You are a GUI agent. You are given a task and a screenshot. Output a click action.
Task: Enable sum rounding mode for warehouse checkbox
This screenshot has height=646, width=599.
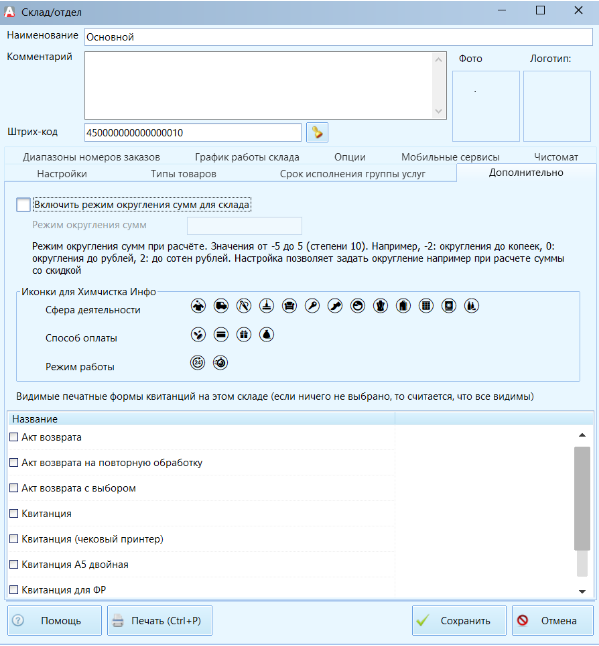point(23,205)
